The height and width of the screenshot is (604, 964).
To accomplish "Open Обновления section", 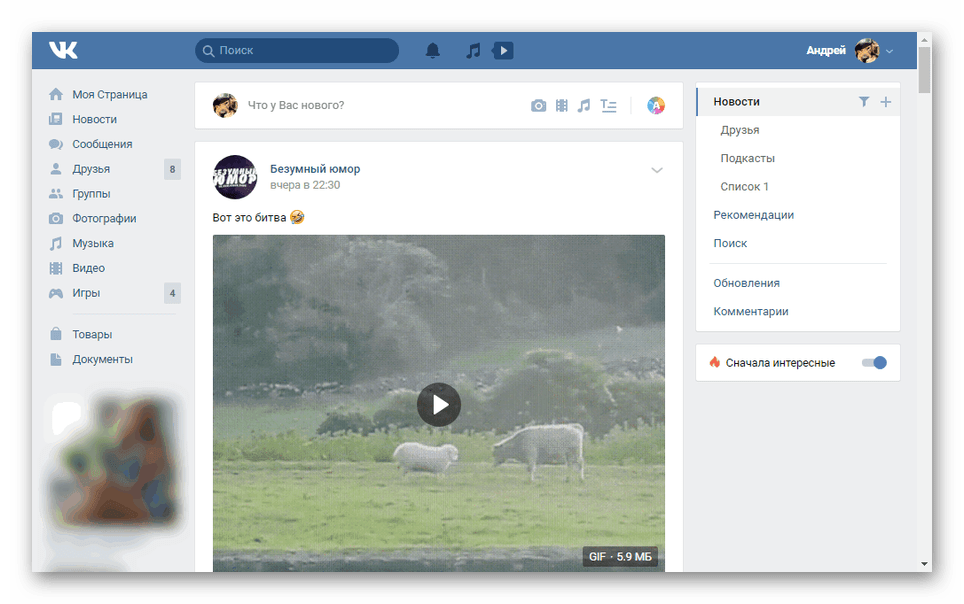I will click(746, 283).
